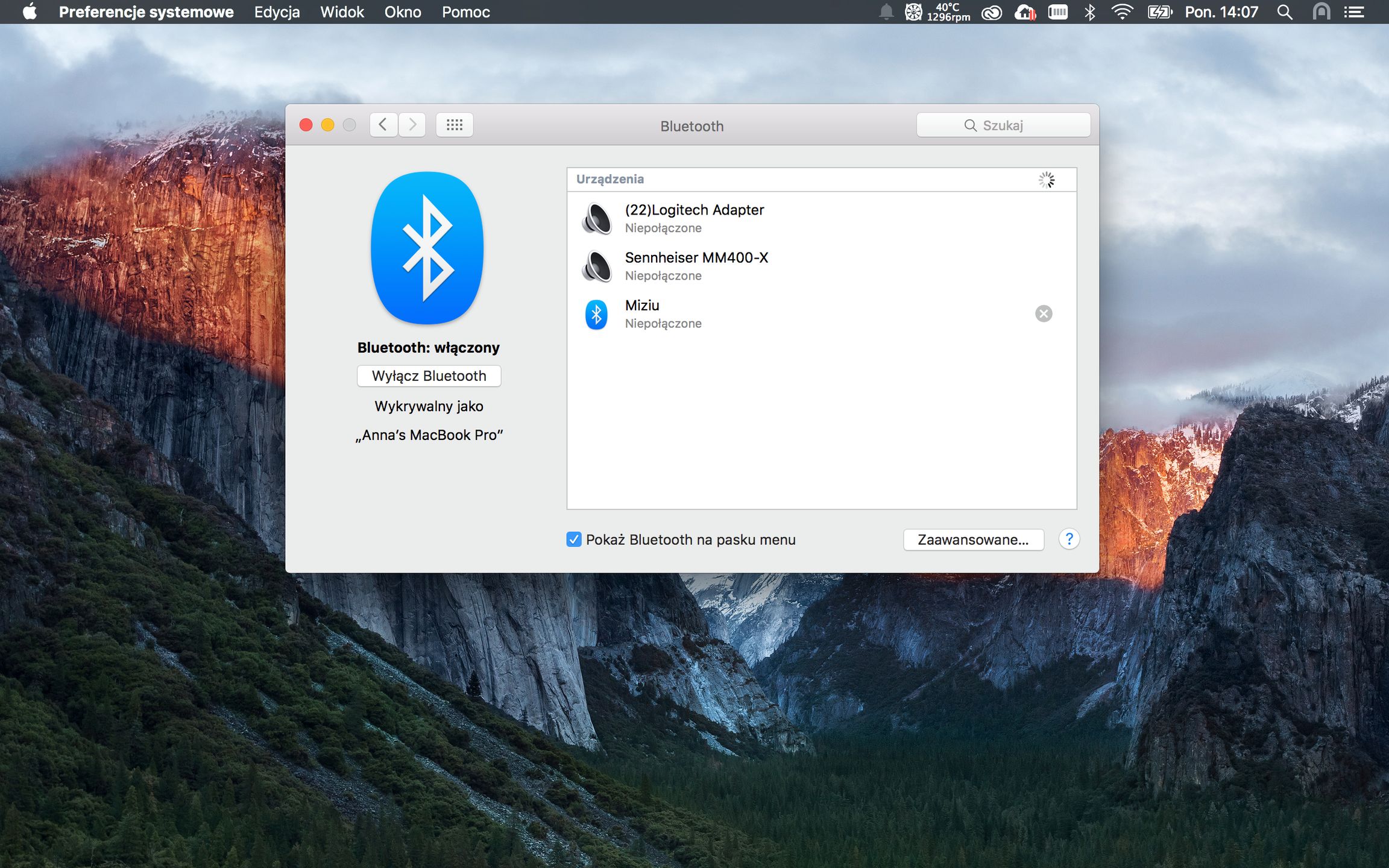
Task: Open the help question mark button
Action: click(1069, 539)
